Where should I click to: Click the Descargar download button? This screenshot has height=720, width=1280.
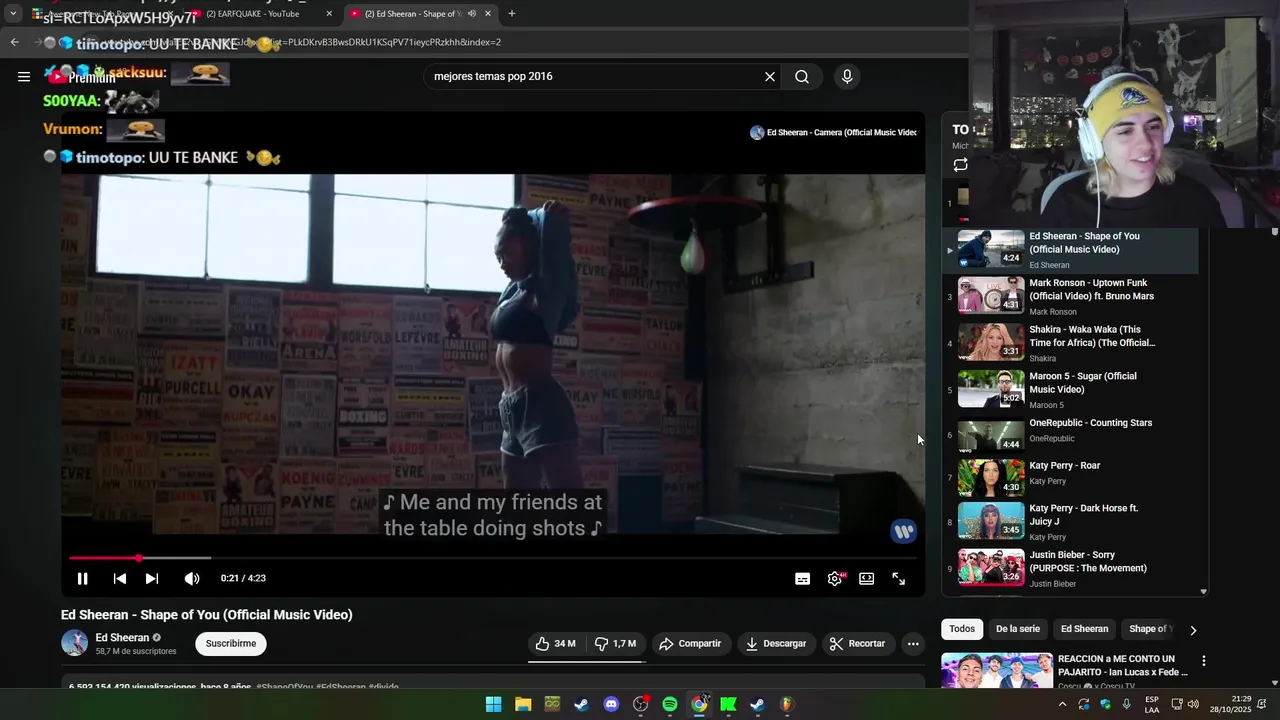click(776, 644)
